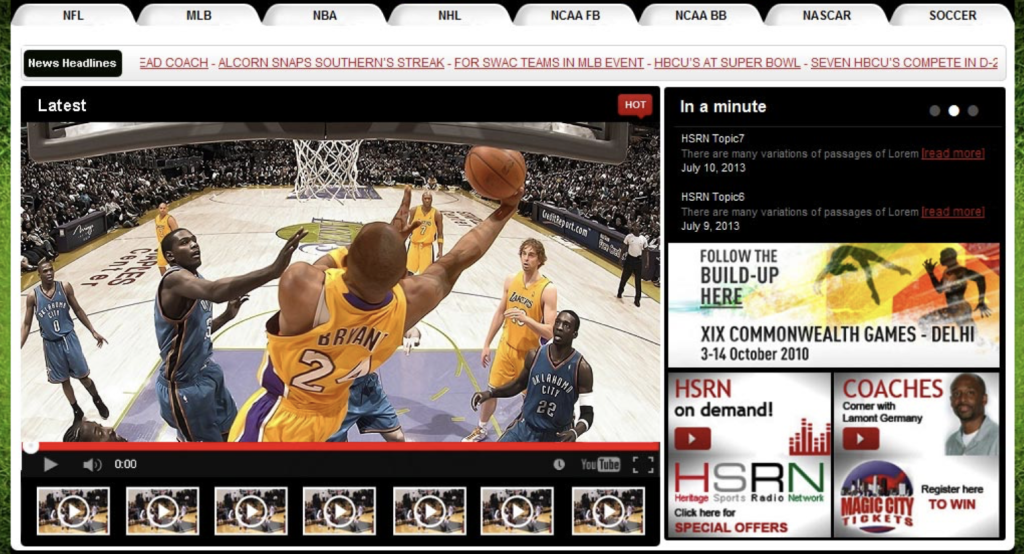Select the first carousel dot in In a minute
1024x554 pixels.
coord(935,111)
